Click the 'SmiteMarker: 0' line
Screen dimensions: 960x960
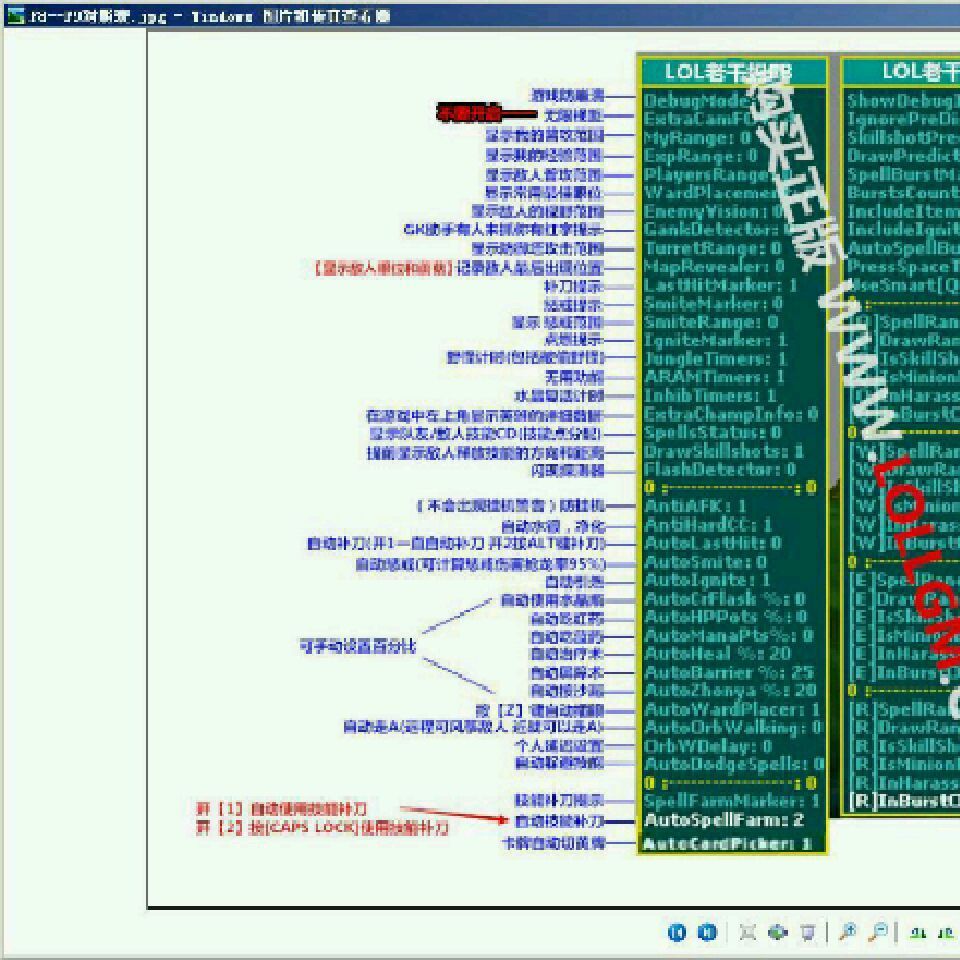(713, 303)
